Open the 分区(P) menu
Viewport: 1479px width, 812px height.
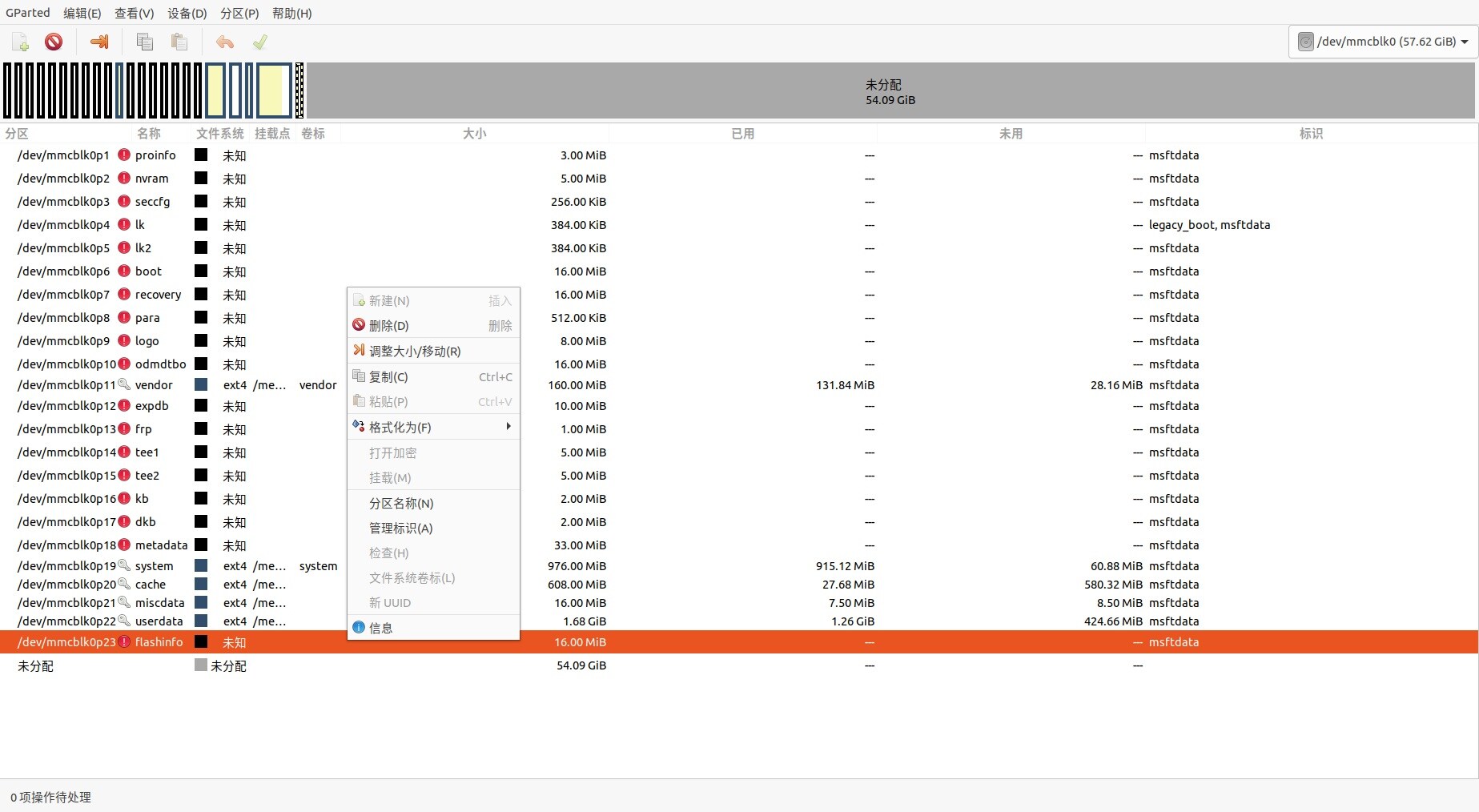click(239, 13)
